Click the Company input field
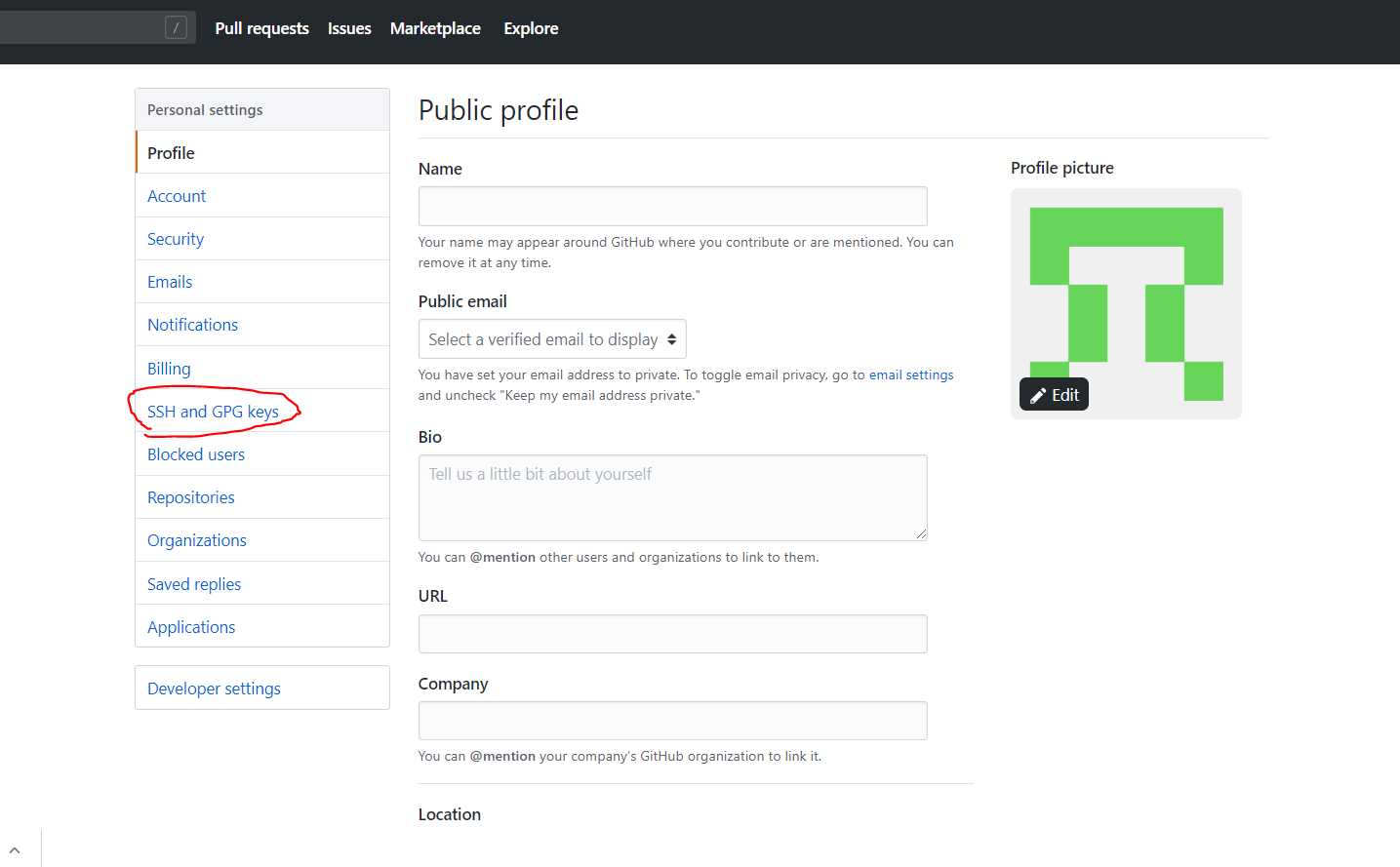Screen dimensions: 1400x867 [x=672, y=721]
